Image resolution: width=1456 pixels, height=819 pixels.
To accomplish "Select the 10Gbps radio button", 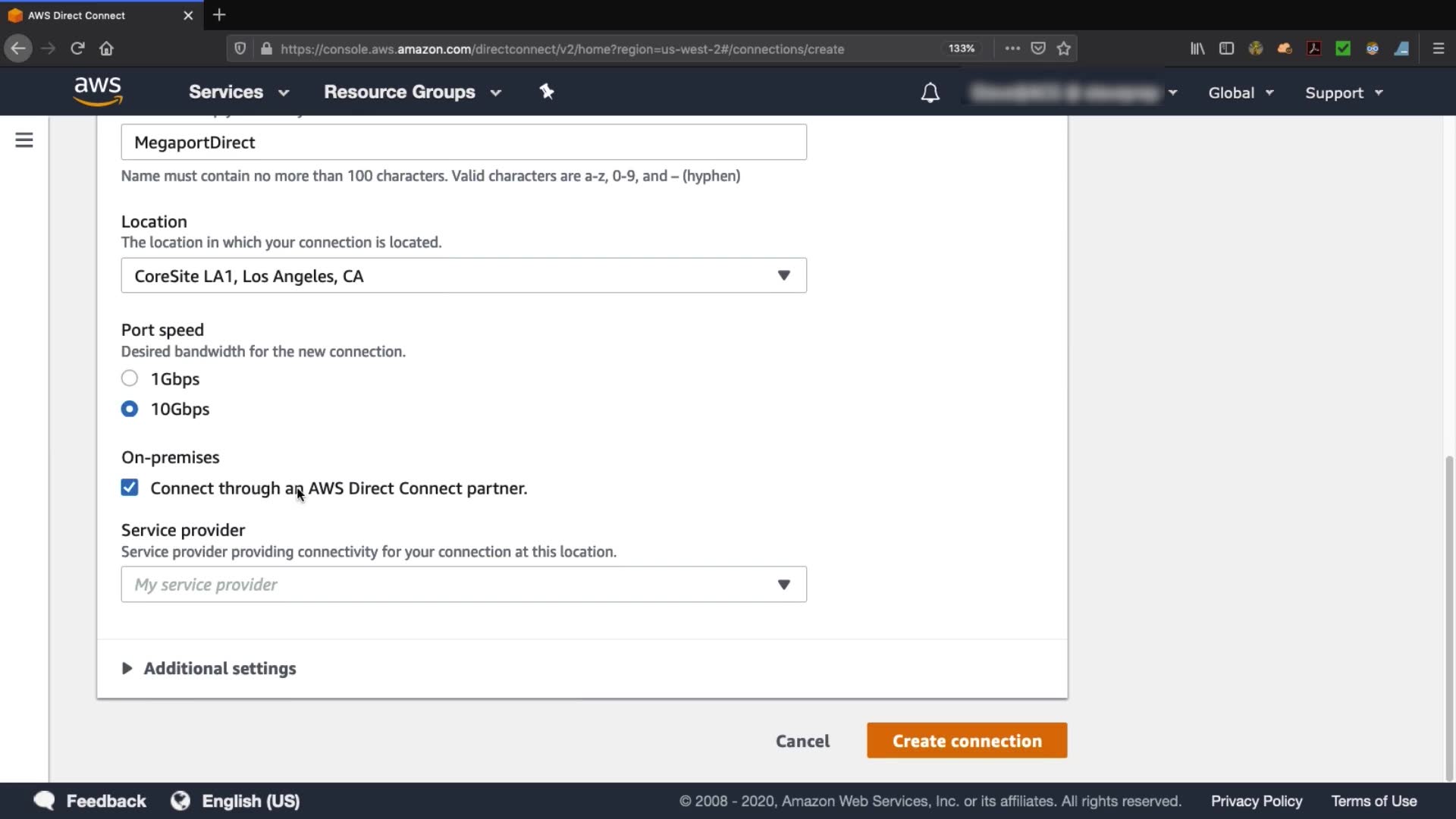I will coord(130,409).
